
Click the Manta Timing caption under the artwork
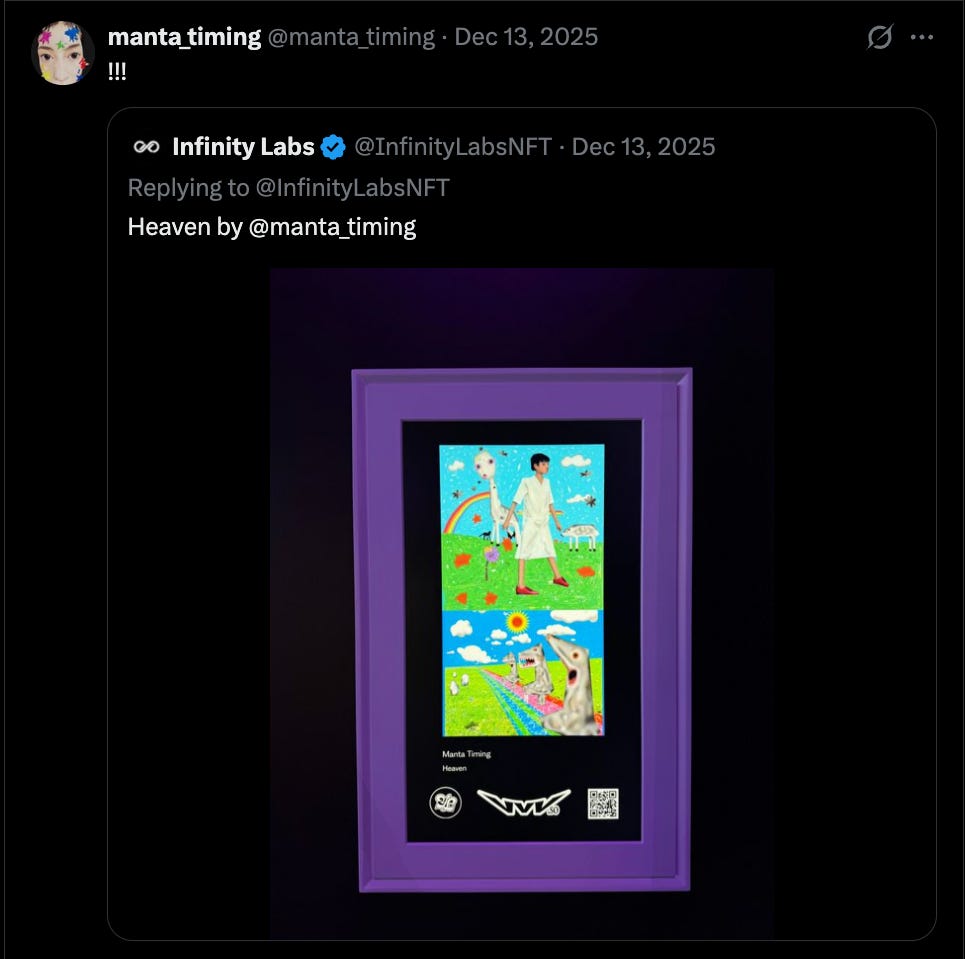tap(466, 753)
